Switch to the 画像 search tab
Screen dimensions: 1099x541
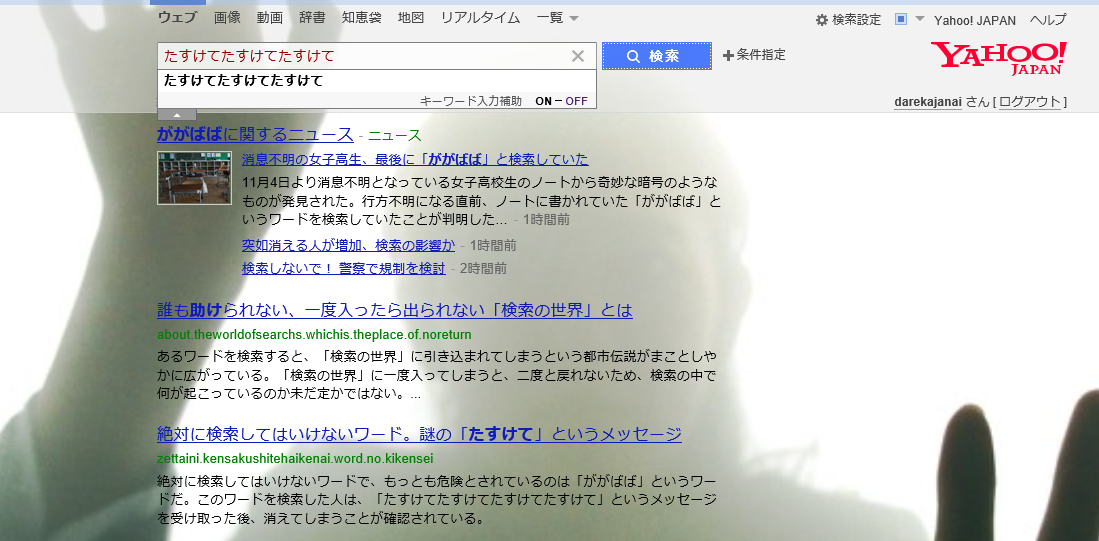pos(227,18)
